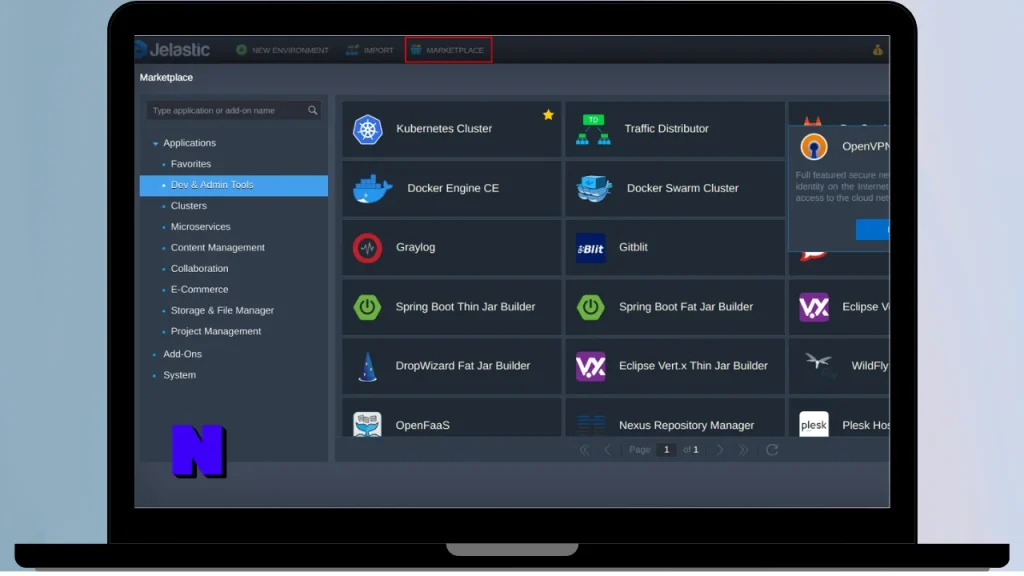Open the Docker Swarm Cluster text label
The width and height of the screenshot is (1024, 576).
click(682, 189)
